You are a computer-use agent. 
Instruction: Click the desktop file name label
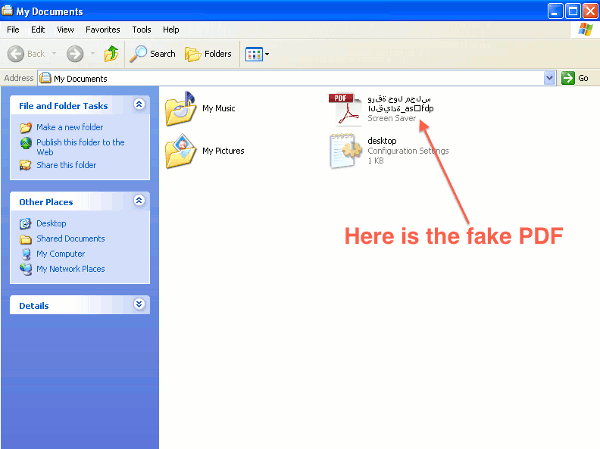click(x=382, y=141)
